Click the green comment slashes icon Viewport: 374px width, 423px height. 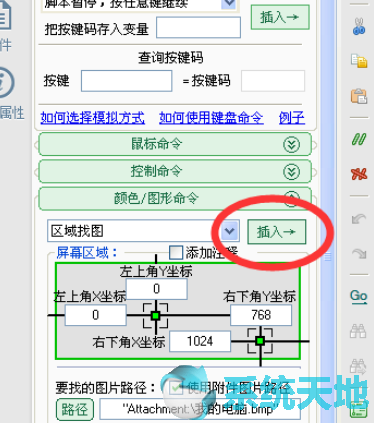(x=359, y=139)
